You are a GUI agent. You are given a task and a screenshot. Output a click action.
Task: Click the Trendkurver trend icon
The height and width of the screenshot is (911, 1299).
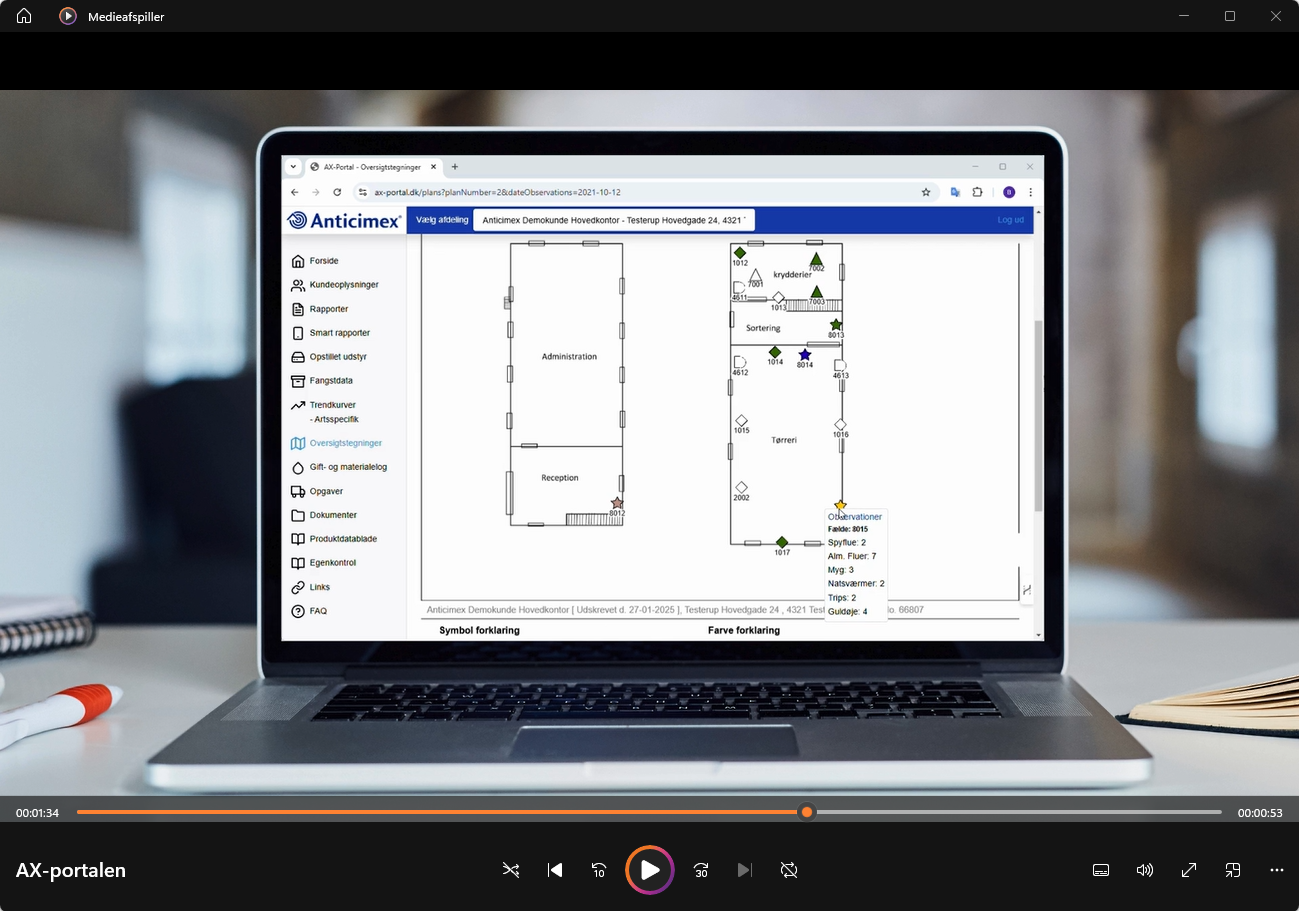[298, 405]
